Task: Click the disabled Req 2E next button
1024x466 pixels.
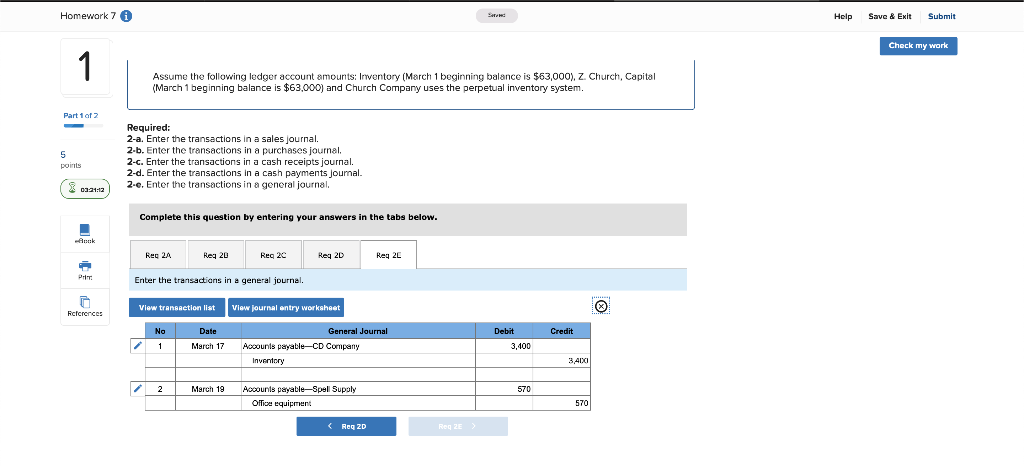Action: click(x=458, y=426)
